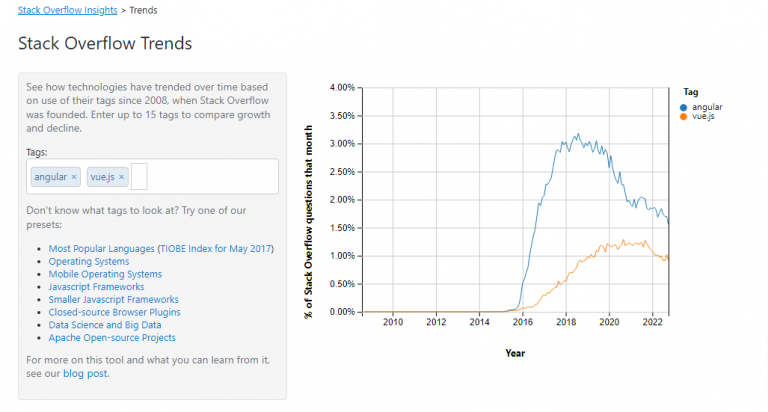Select the Mobile Operating Systems preset
This screenshot has height=412, width=768.
point(104,274)
